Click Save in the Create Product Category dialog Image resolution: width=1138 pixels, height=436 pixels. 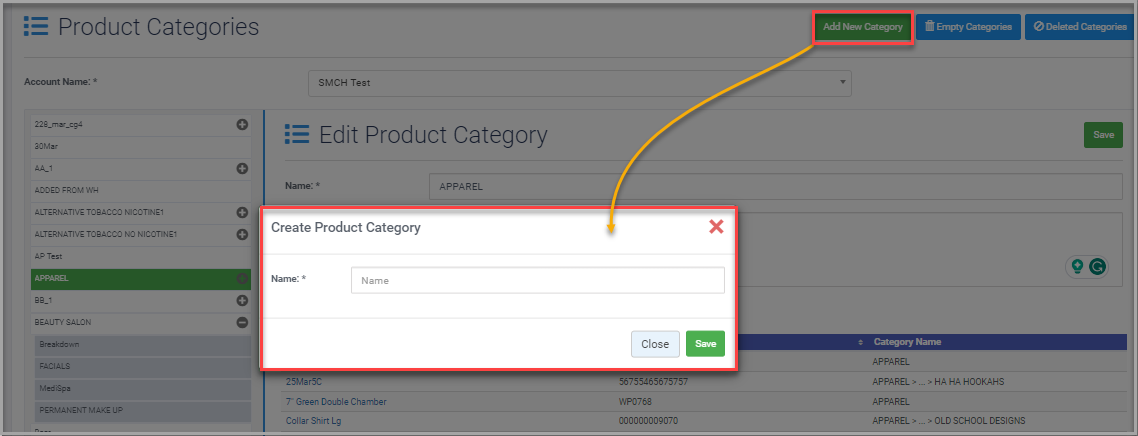pyautogui.click(x=705, y=344)
